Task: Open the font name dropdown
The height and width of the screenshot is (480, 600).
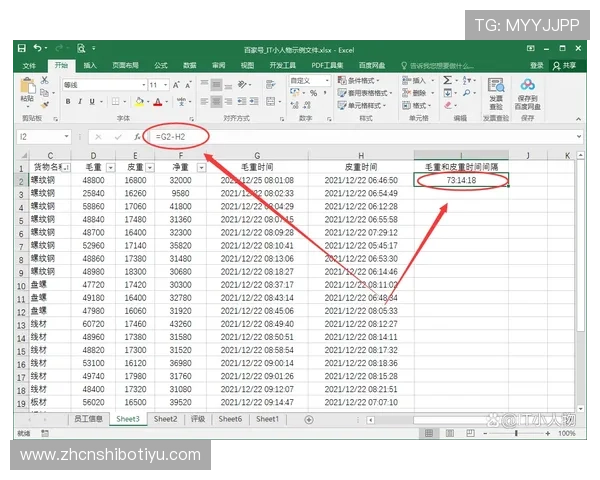Action: (x=144, y=85)
